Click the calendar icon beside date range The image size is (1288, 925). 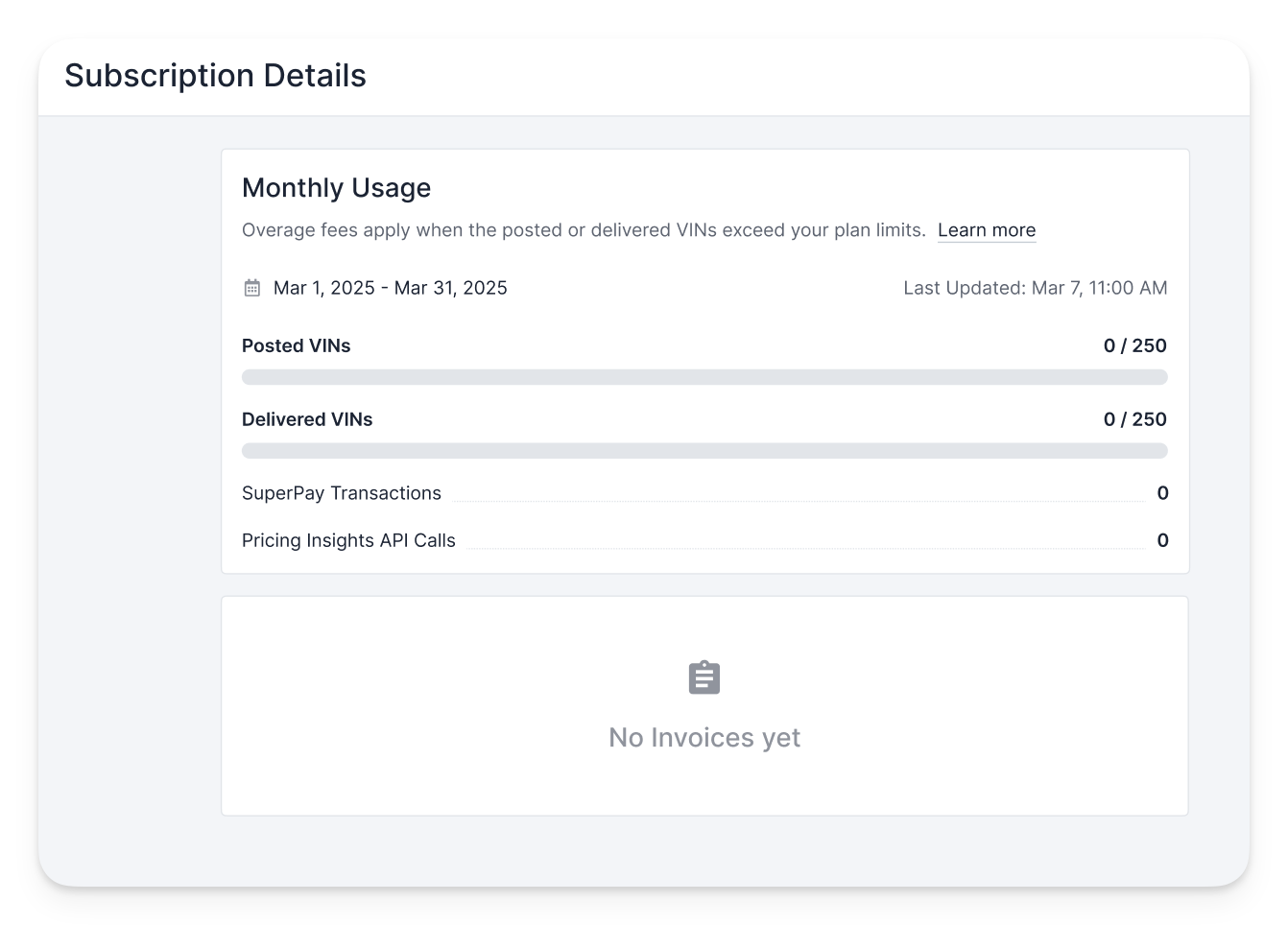click(x=252, y=288)
